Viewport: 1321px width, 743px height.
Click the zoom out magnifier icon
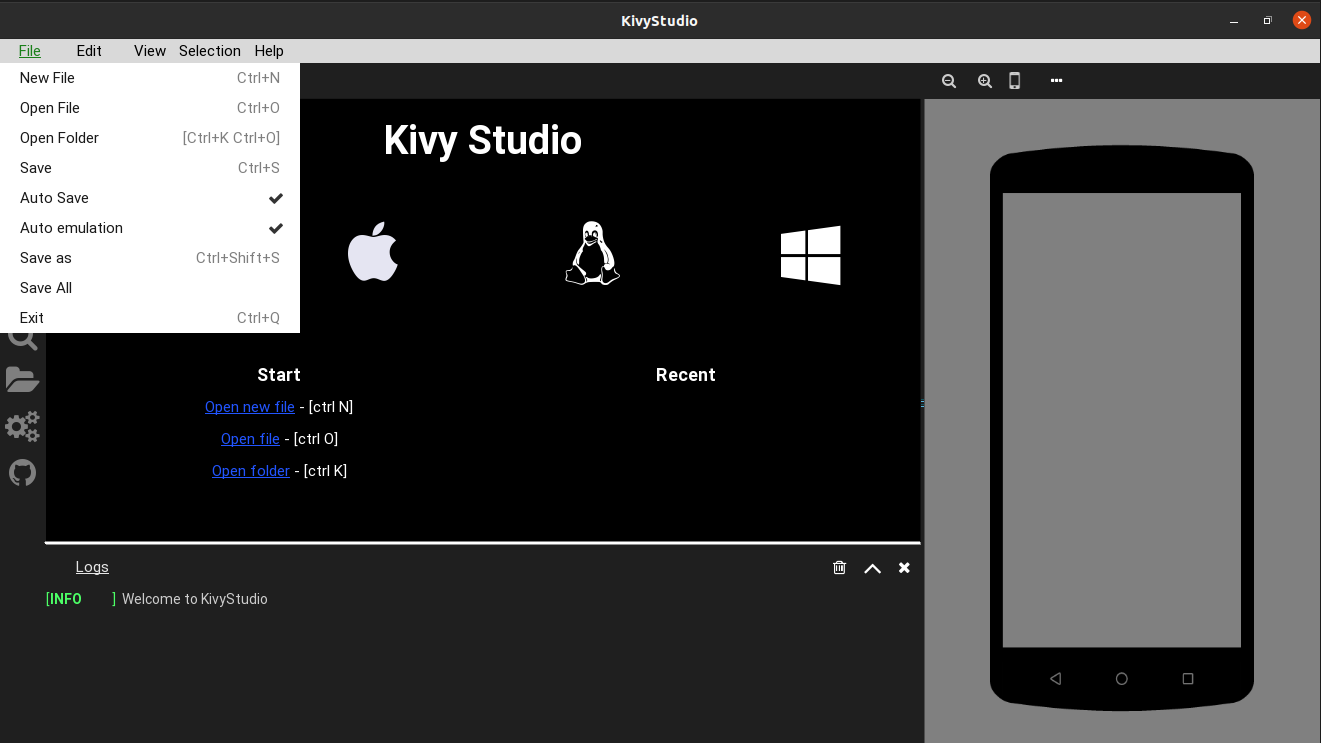(x=949, y=81)
